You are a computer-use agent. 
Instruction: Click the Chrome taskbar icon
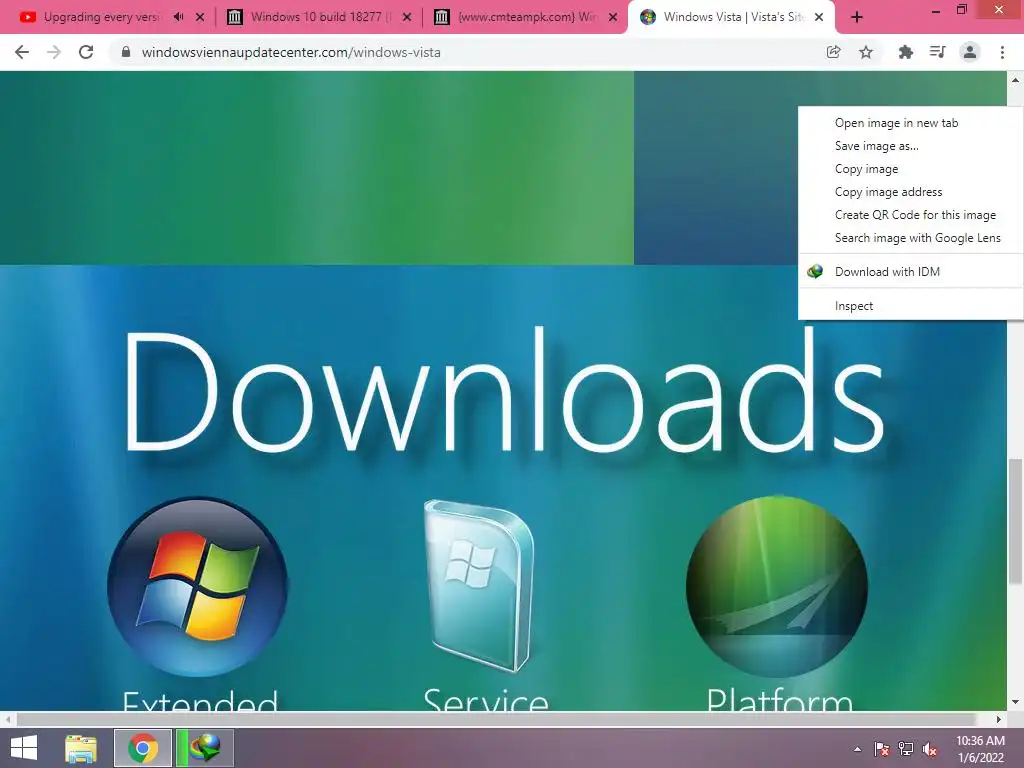click(x=142, y=748)
